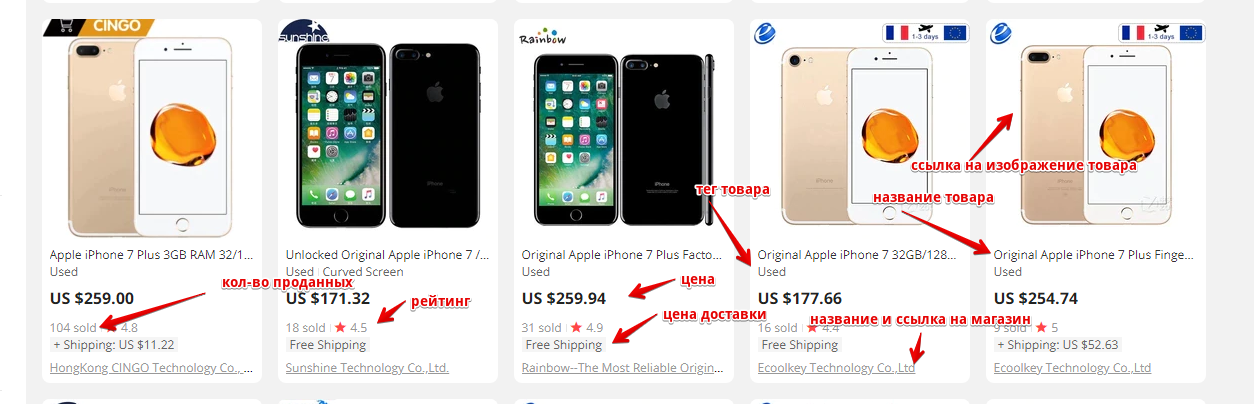Open the title 'Original Apple iPhone 7 Plus Finge...'
The width and height of the screenshot is (1254, 404).
point(1094,255)
